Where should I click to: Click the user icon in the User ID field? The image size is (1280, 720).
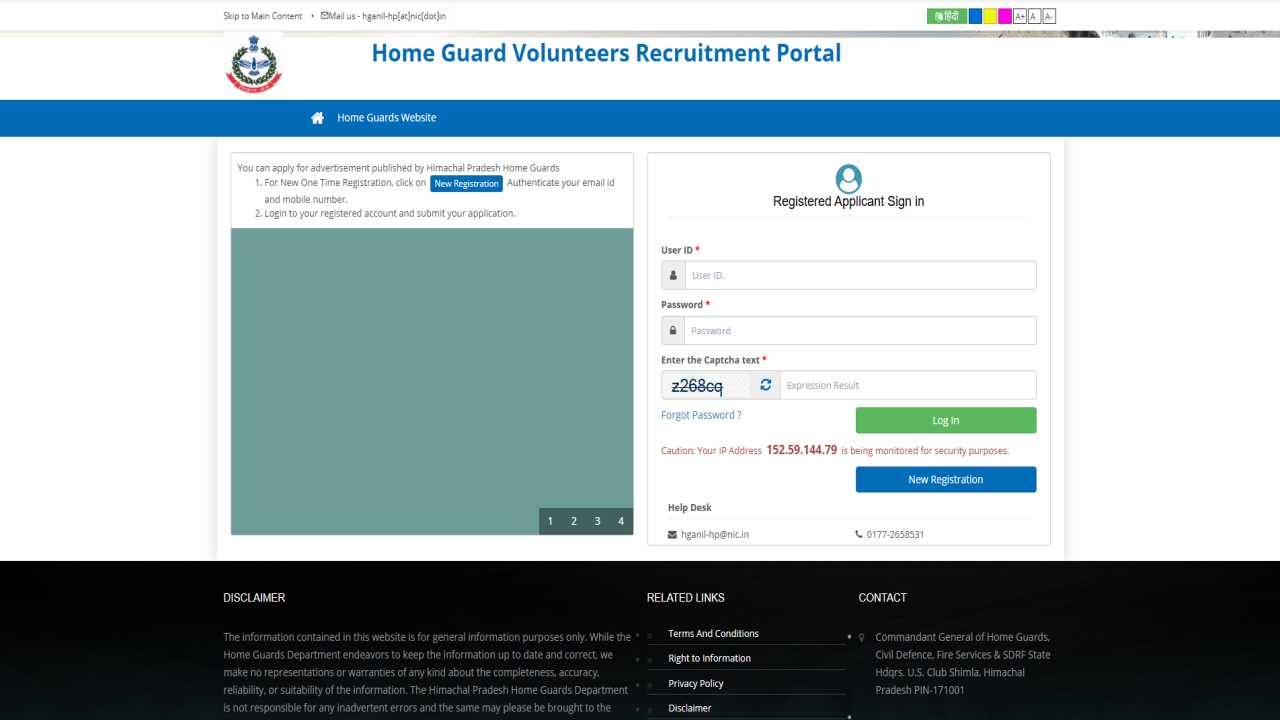tap(672, 275)
